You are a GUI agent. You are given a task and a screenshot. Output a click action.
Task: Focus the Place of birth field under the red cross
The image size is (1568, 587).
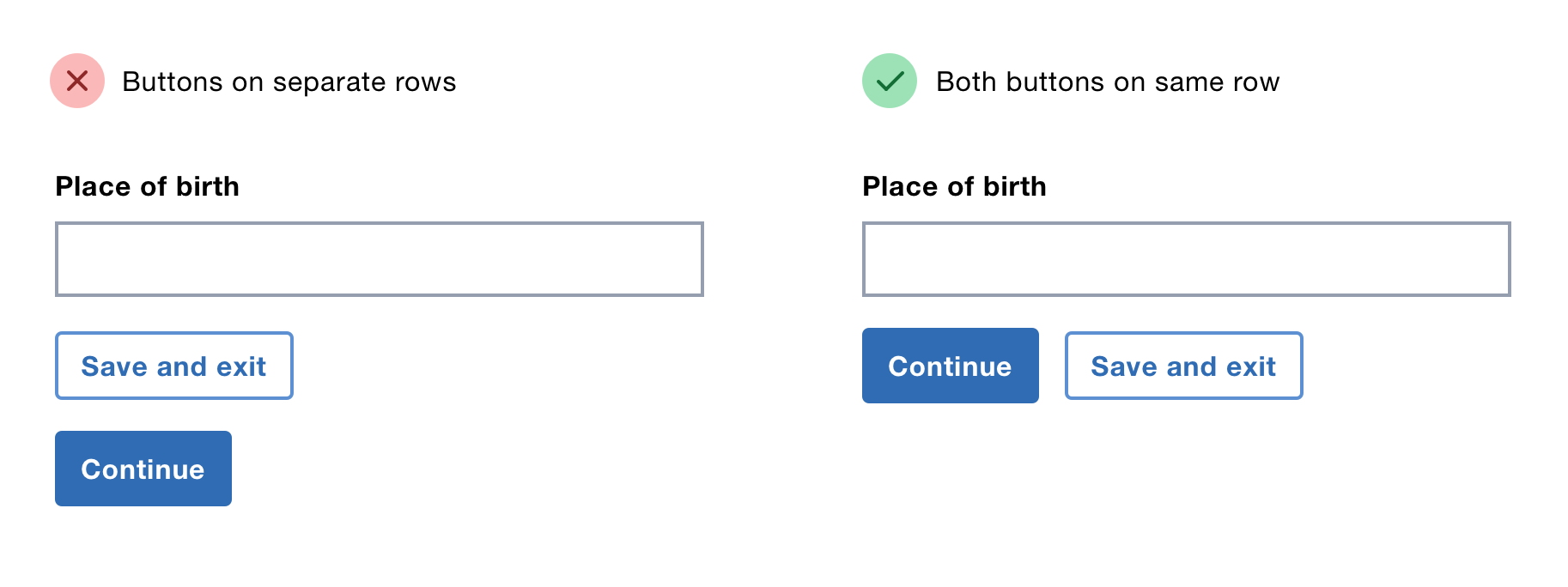379,259
